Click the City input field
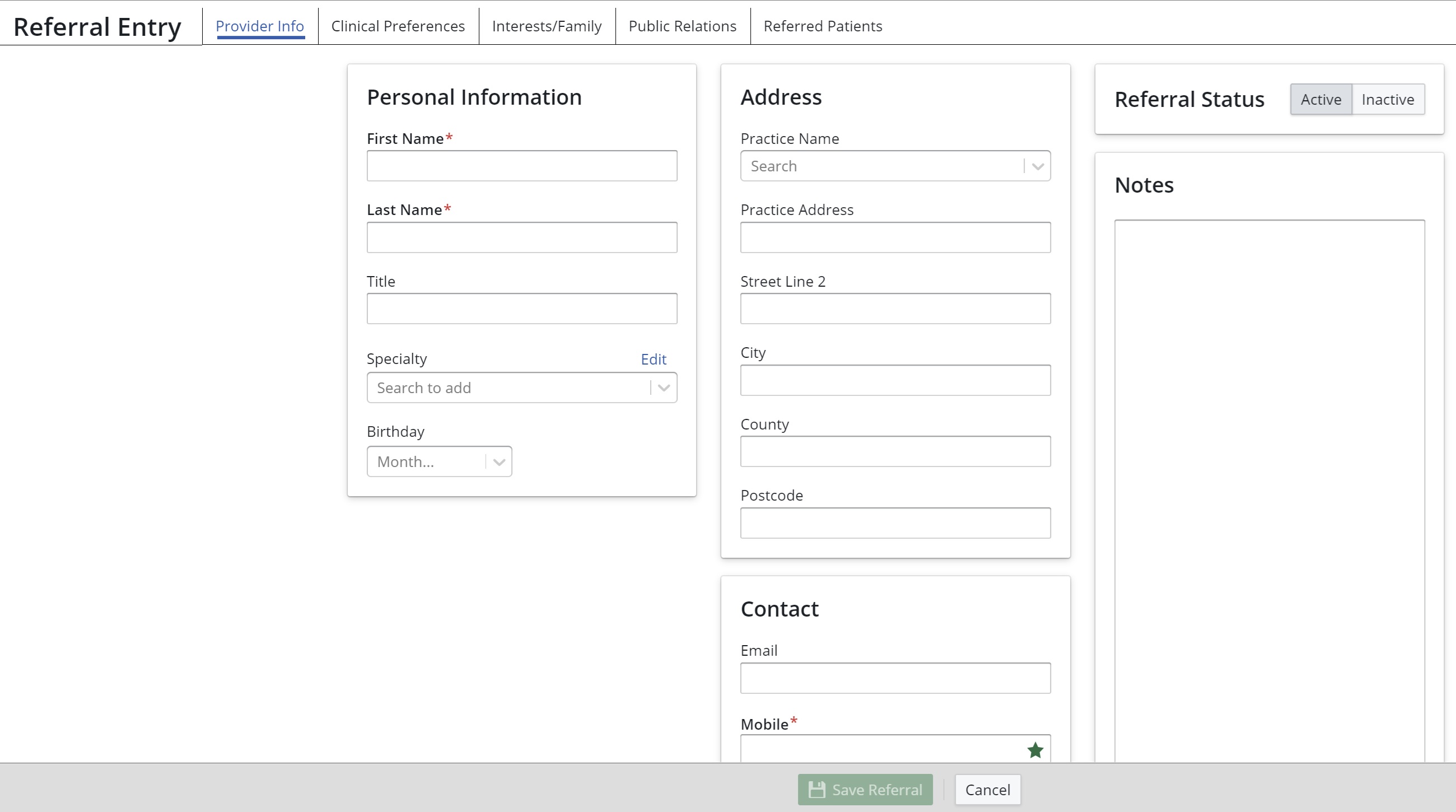 coord(895,380)
